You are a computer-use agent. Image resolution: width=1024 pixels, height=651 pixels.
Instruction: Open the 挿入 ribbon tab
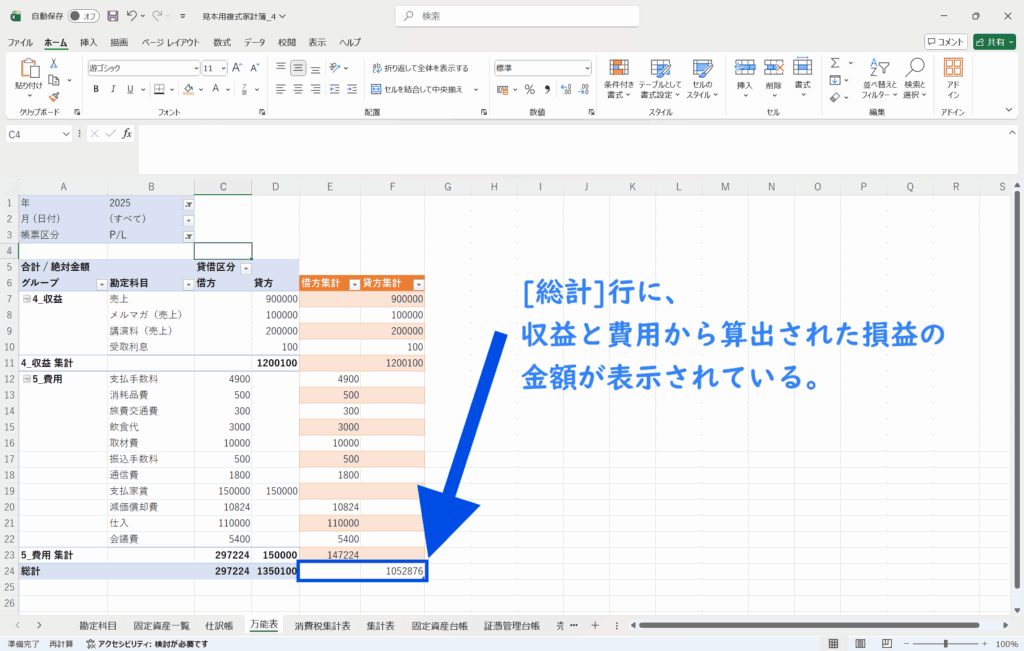tap(88, 43)
